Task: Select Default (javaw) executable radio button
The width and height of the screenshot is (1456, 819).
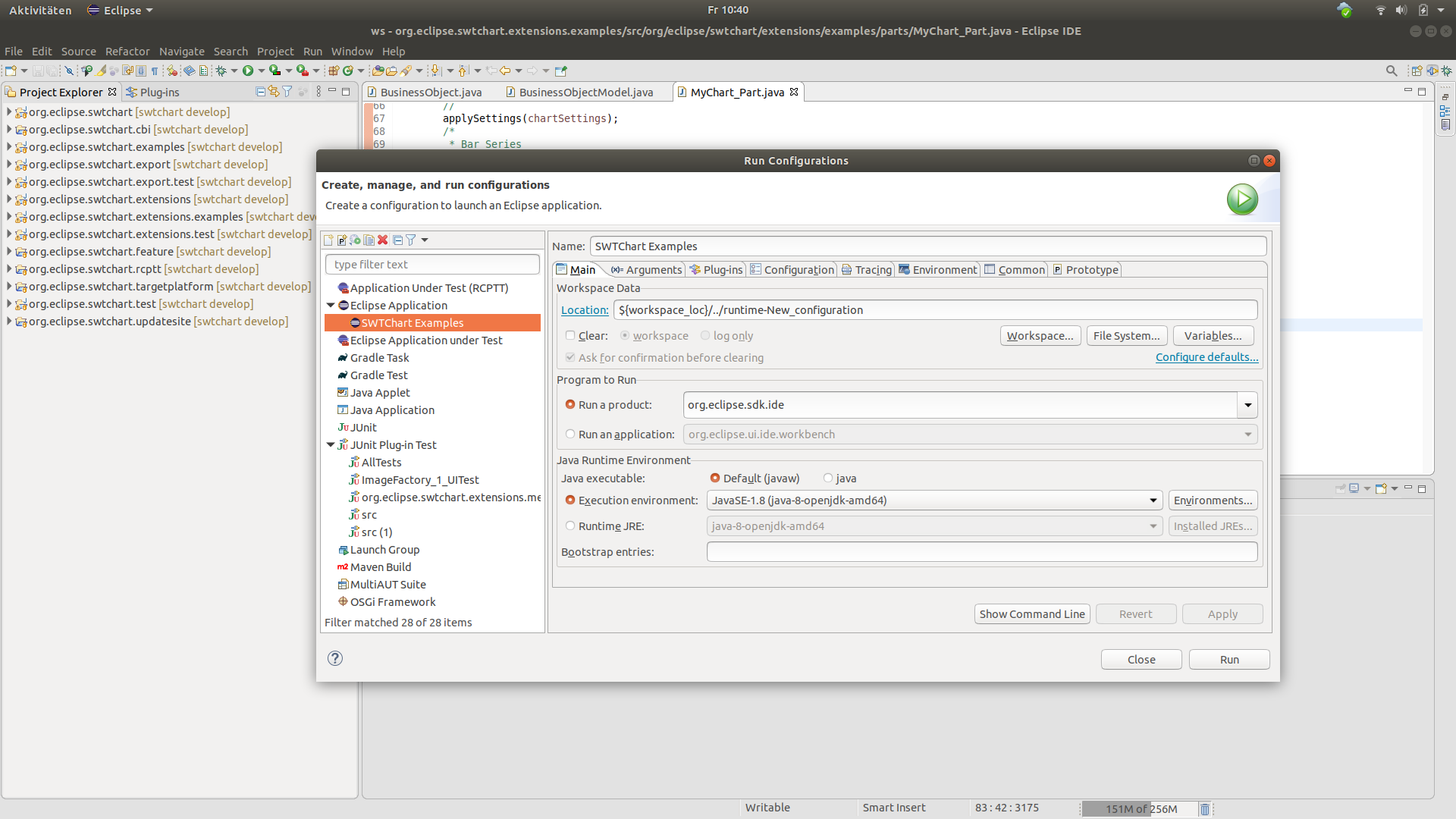Action: (x=715, y=478)
